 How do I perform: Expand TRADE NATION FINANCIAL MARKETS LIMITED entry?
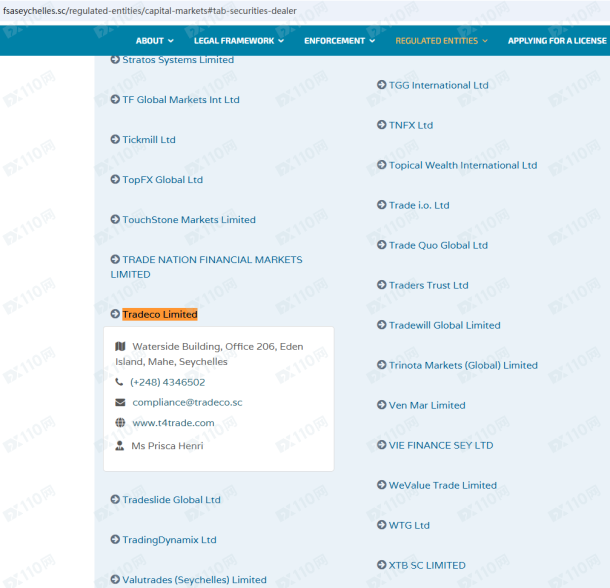(207, 267)
